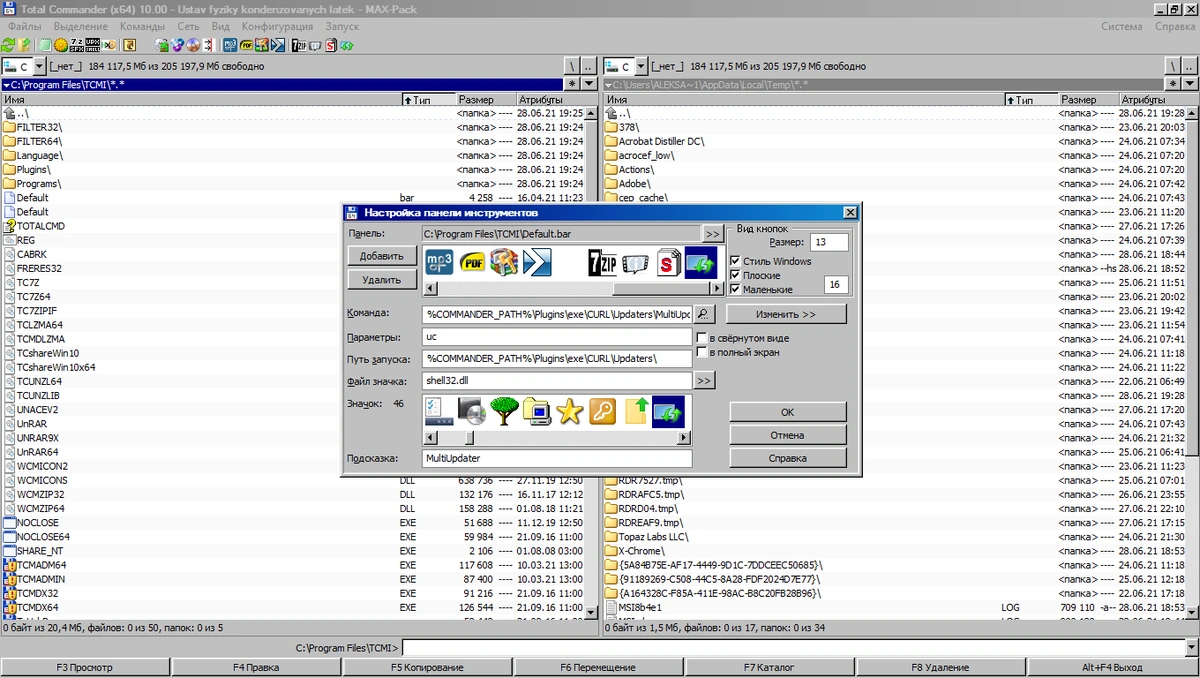Select the Plugins folder in left panel
This screenshot has width=1200, height=678.
pos(34,170)
